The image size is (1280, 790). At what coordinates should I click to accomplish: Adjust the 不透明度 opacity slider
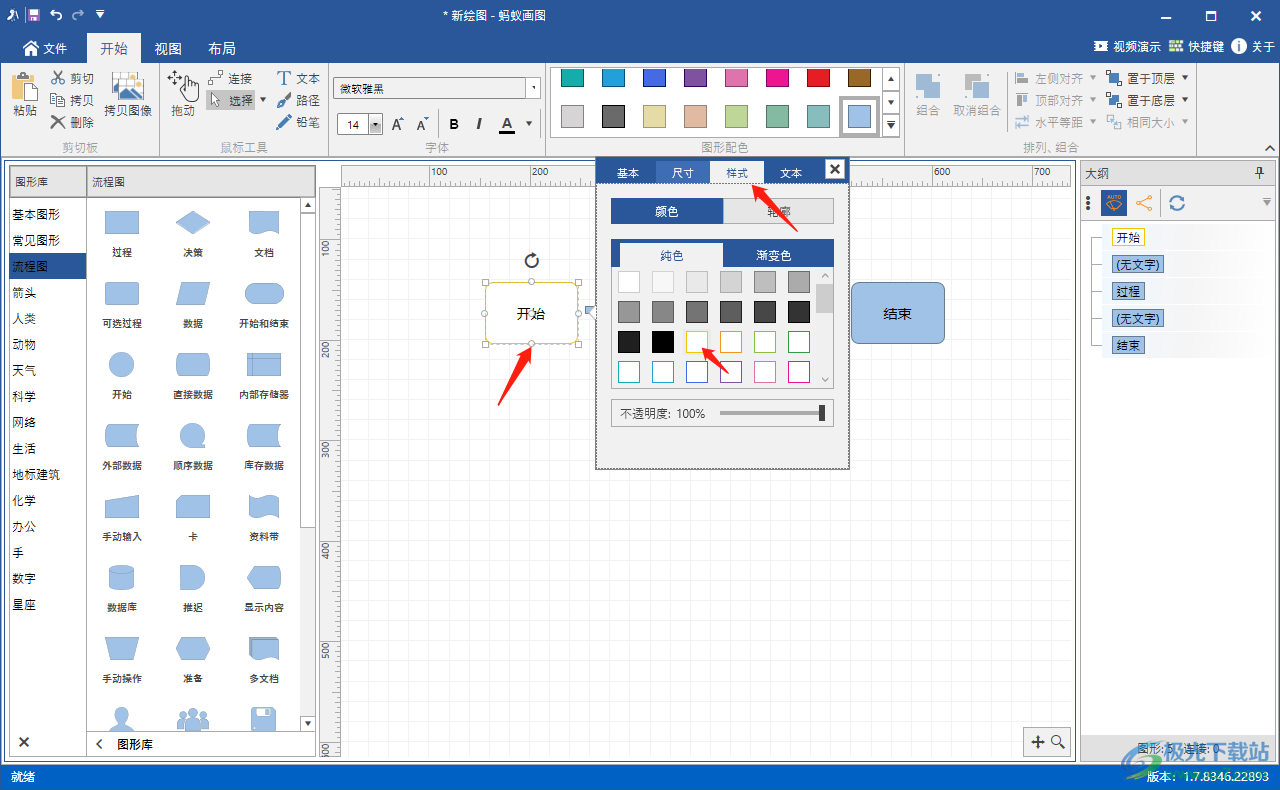(772, 413)
